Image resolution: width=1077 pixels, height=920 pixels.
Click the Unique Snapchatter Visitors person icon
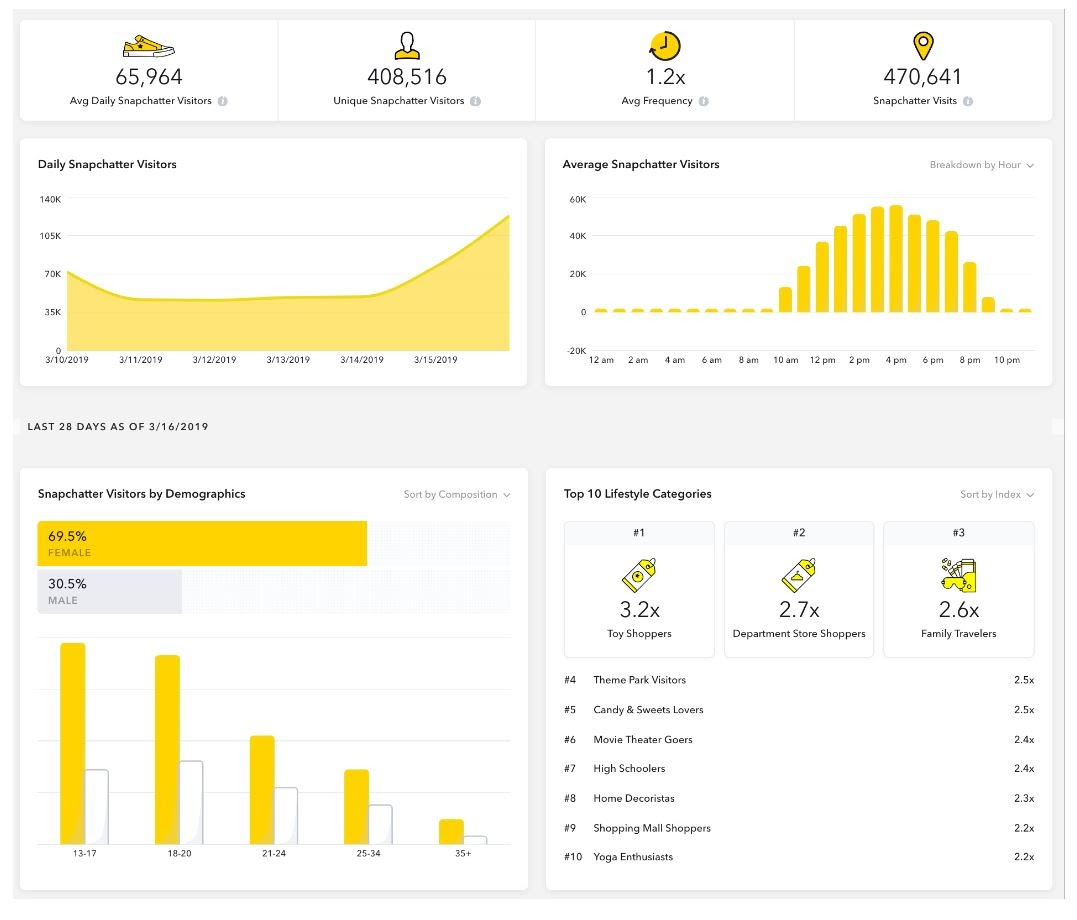[x=406, y=46]
